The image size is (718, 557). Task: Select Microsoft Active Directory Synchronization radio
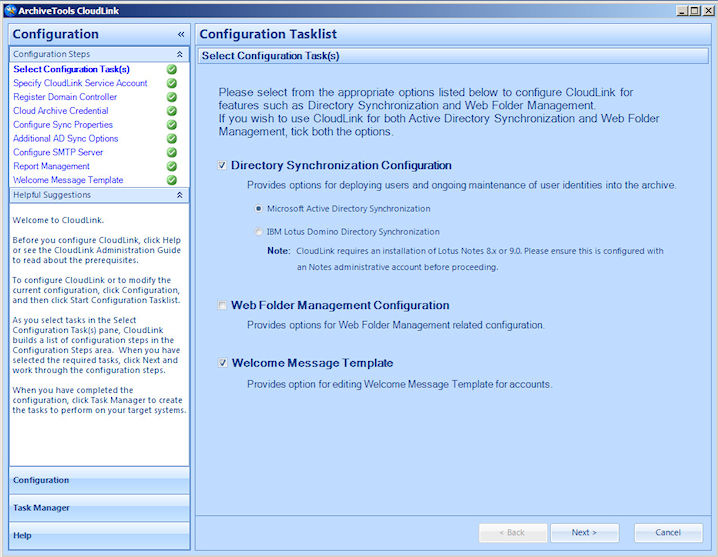click(x=259, y=208)
